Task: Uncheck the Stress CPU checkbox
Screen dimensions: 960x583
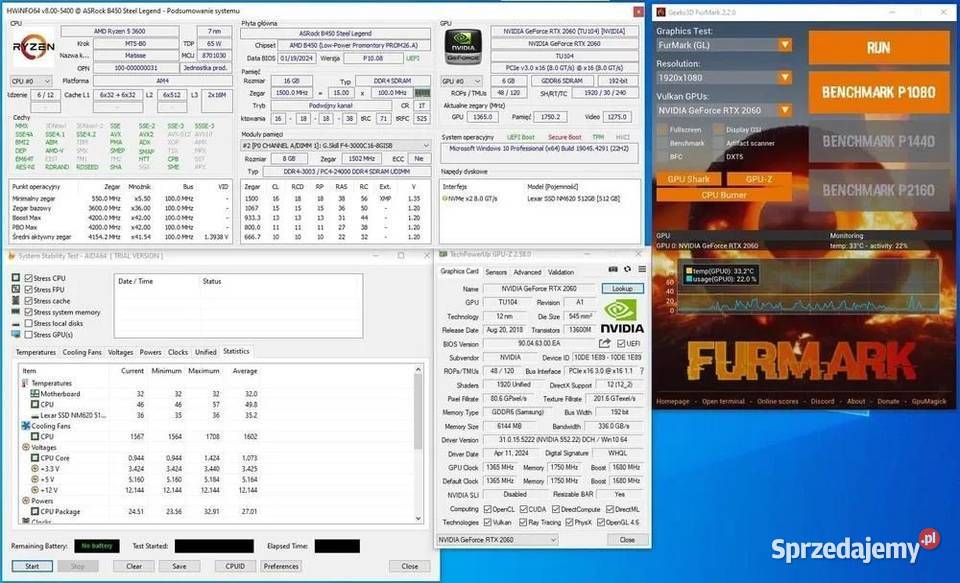Action: (28, 278)
